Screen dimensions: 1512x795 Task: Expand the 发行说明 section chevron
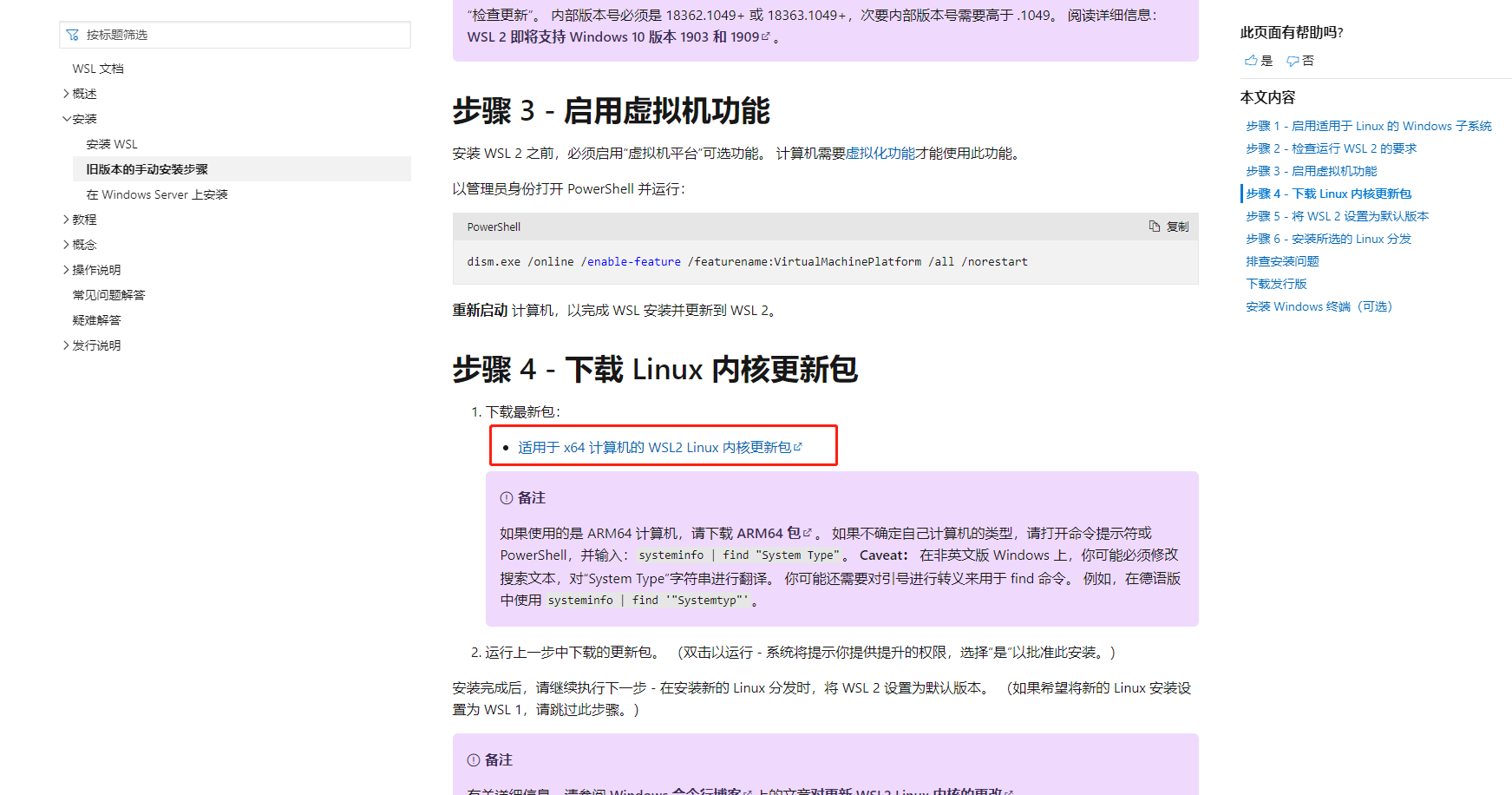(x=66, y=345)
